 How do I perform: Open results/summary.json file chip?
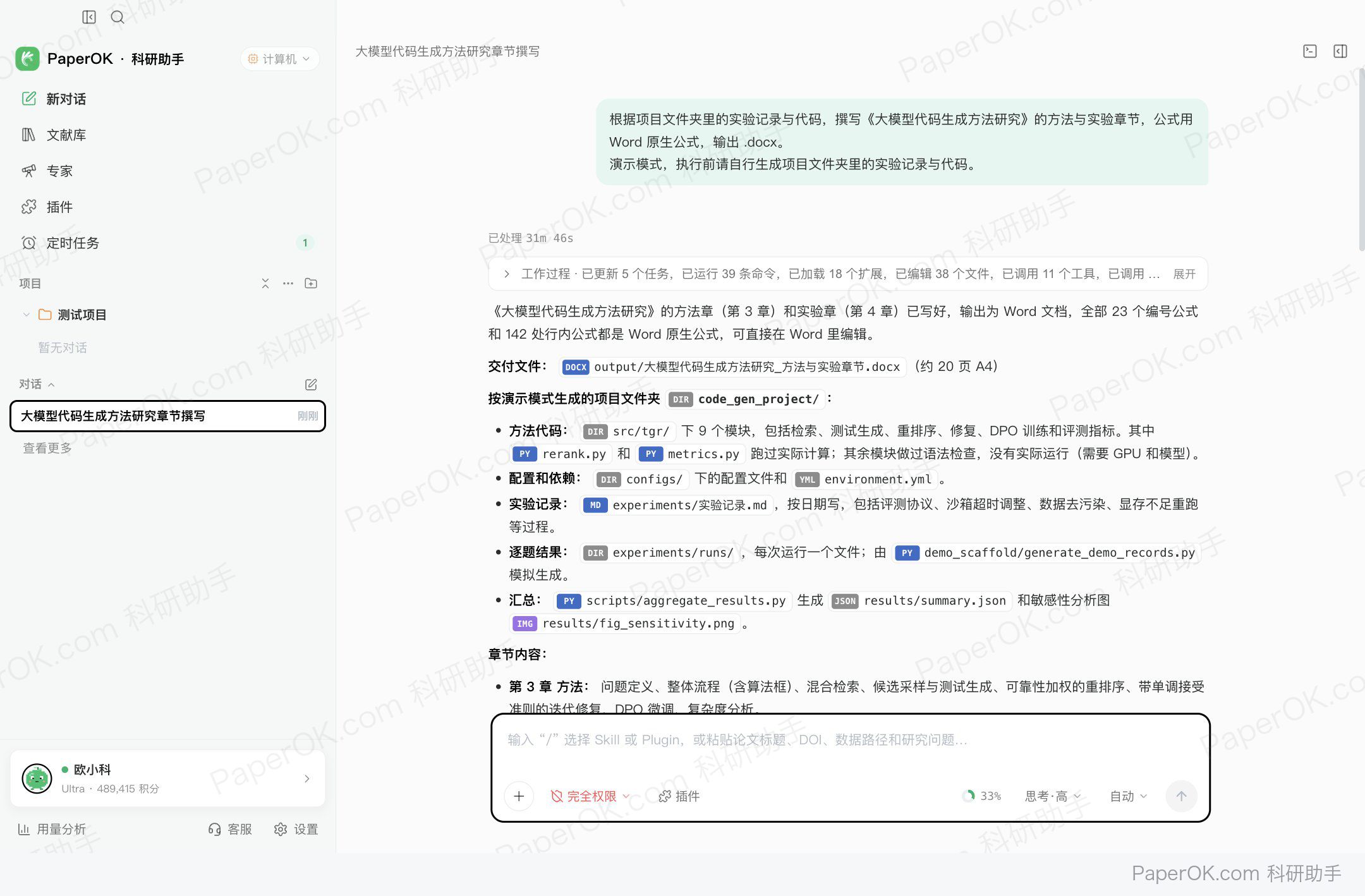920,600
